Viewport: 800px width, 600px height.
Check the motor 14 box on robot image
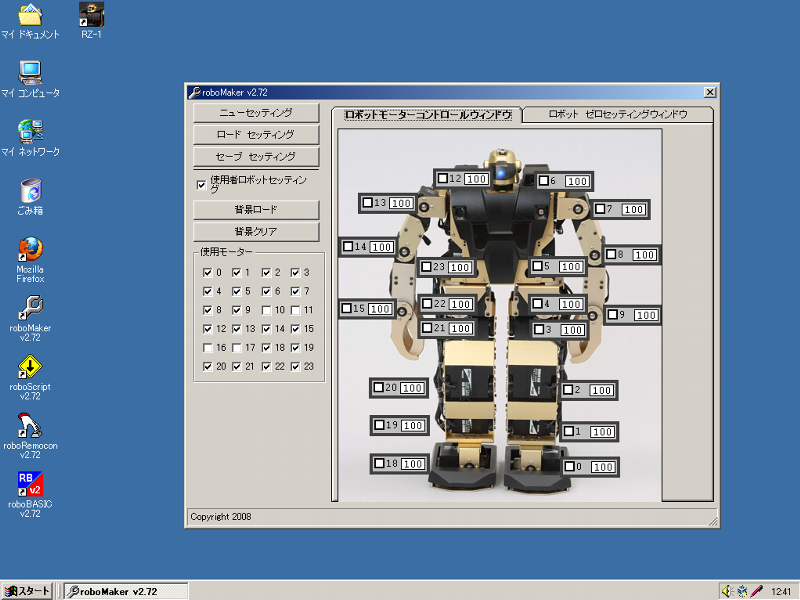pyautogui.click(x=348, y=246)
